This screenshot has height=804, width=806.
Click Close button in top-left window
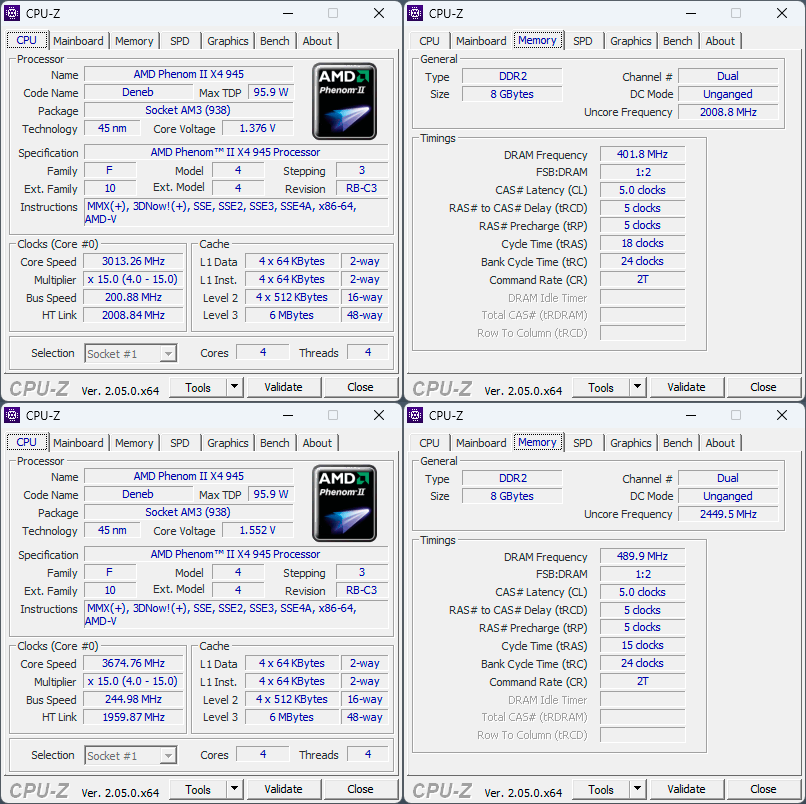point(360,387)
